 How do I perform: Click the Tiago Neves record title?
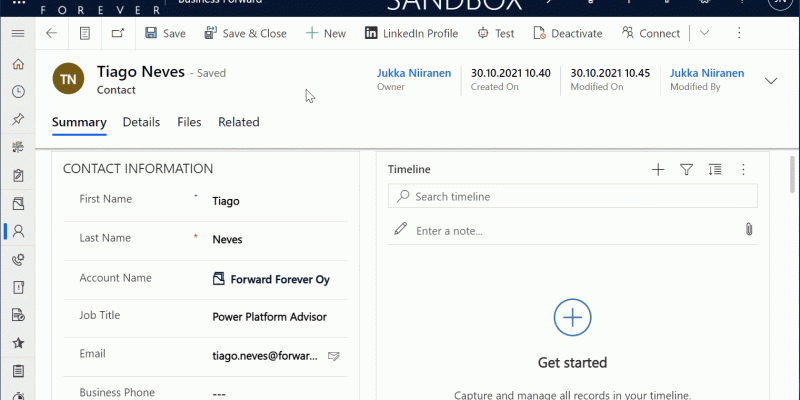coord(141,72)
